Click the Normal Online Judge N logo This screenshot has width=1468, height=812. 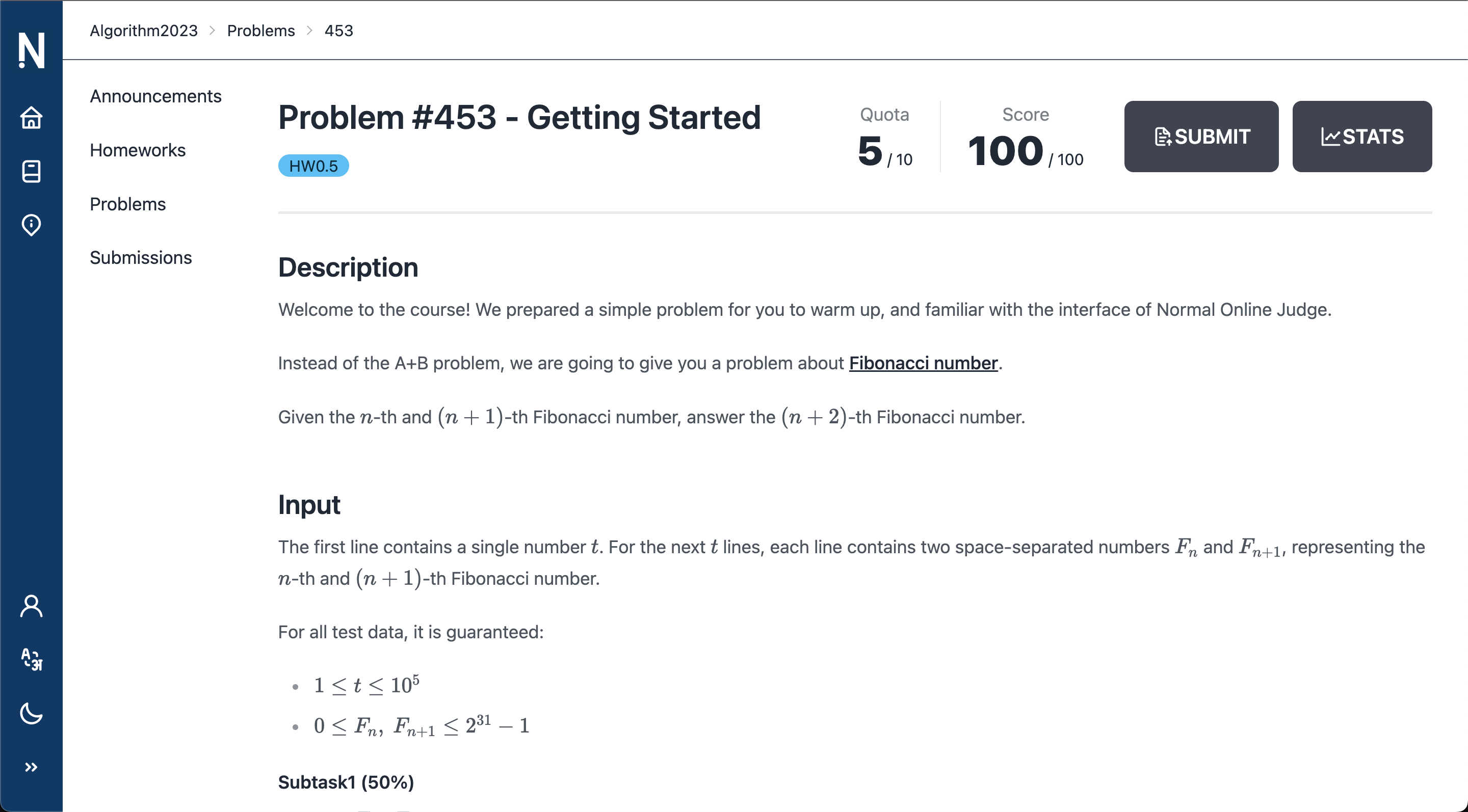pos(31,50)
